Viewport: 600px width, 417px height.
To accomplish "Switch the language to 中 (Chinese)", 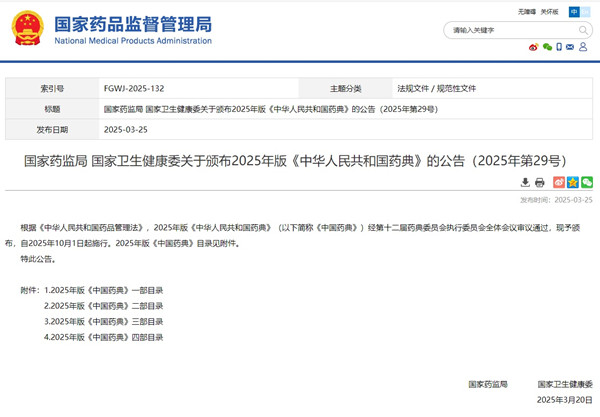I will (x=574, y=12).
